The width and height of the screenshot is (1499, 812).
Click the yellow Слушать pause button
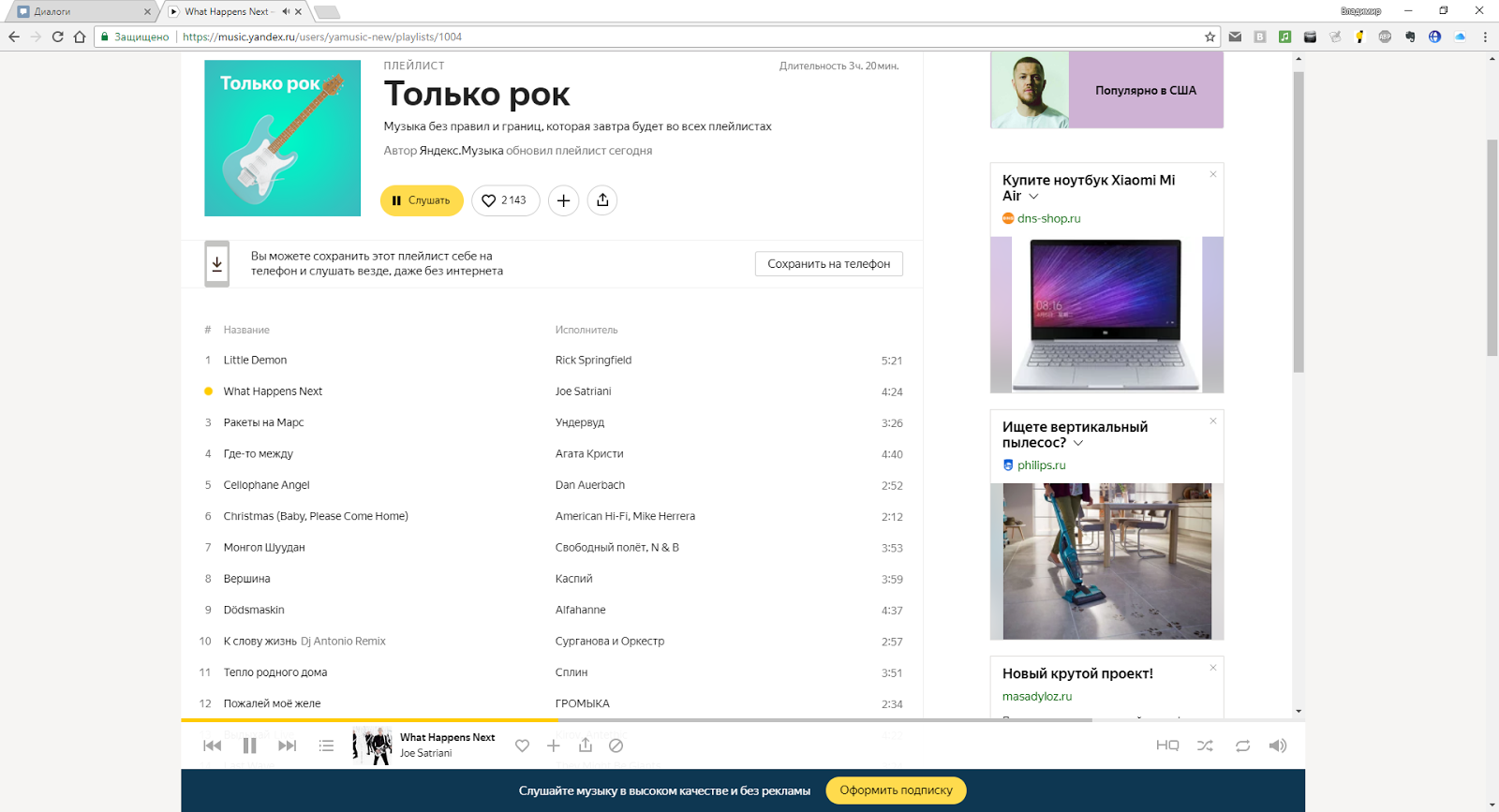422,200
